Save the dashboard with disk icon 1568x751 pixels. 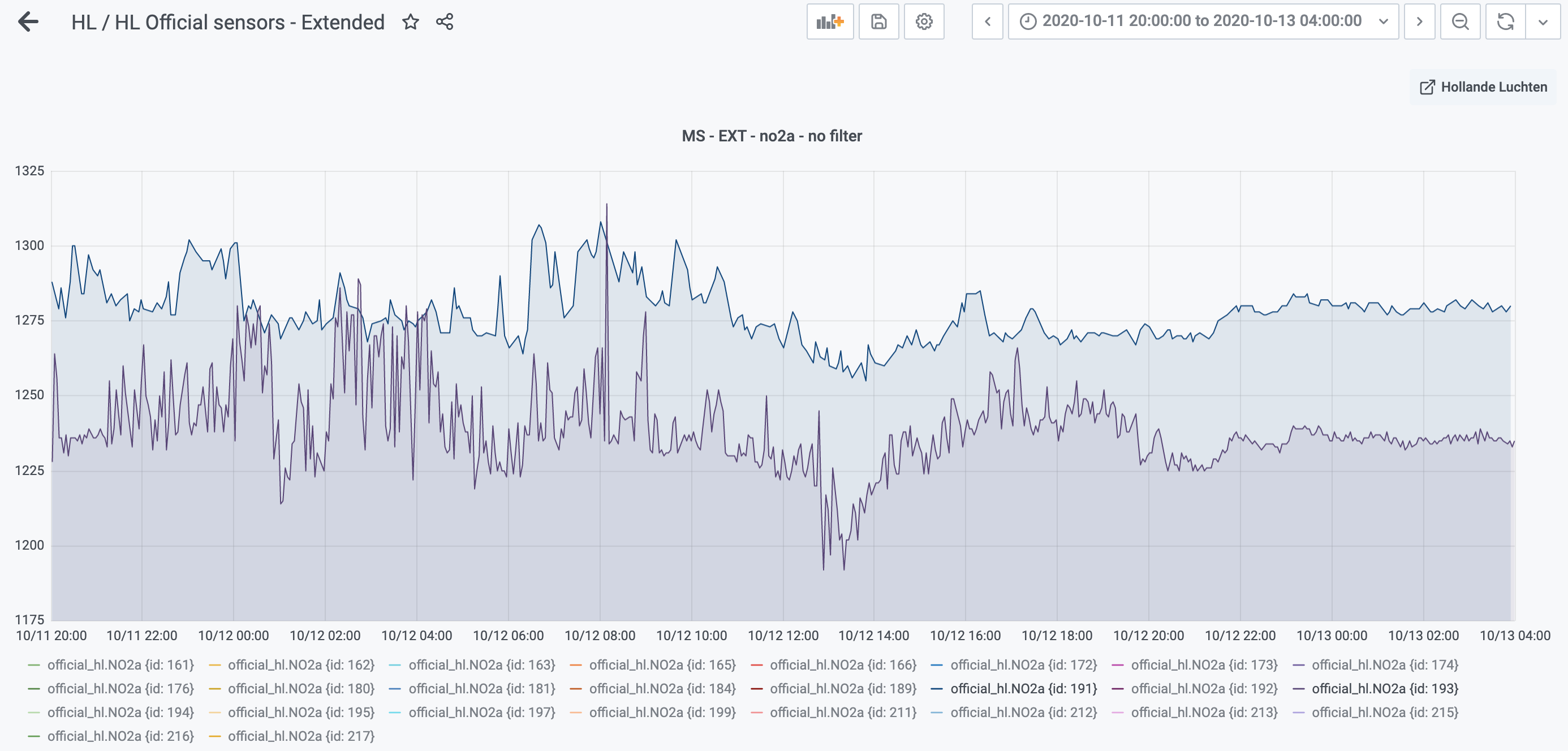878,22
